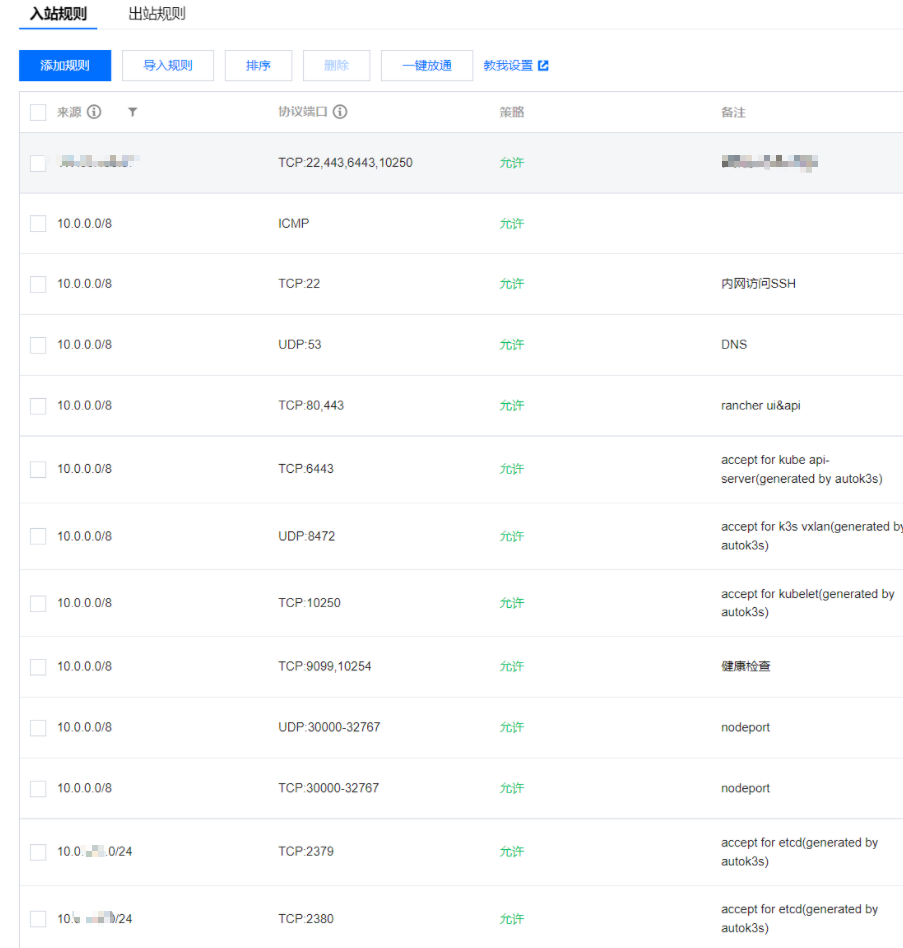Tick the checkbox for the TCP:22 rule
Screen dimensions: 903x948
click(38, 284)
